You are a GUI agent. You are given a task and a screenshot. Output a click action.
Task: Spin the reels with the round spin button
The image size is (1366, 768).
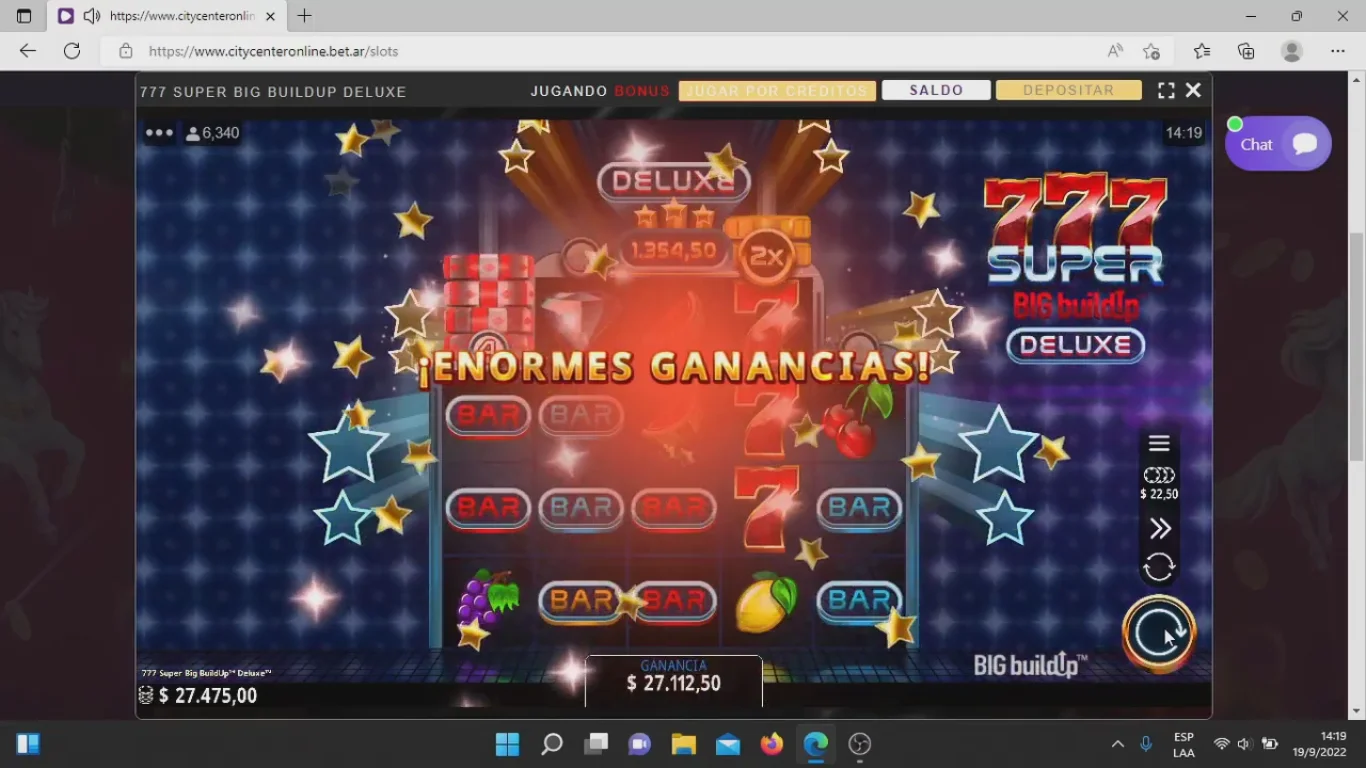(x=1159, y=633)
